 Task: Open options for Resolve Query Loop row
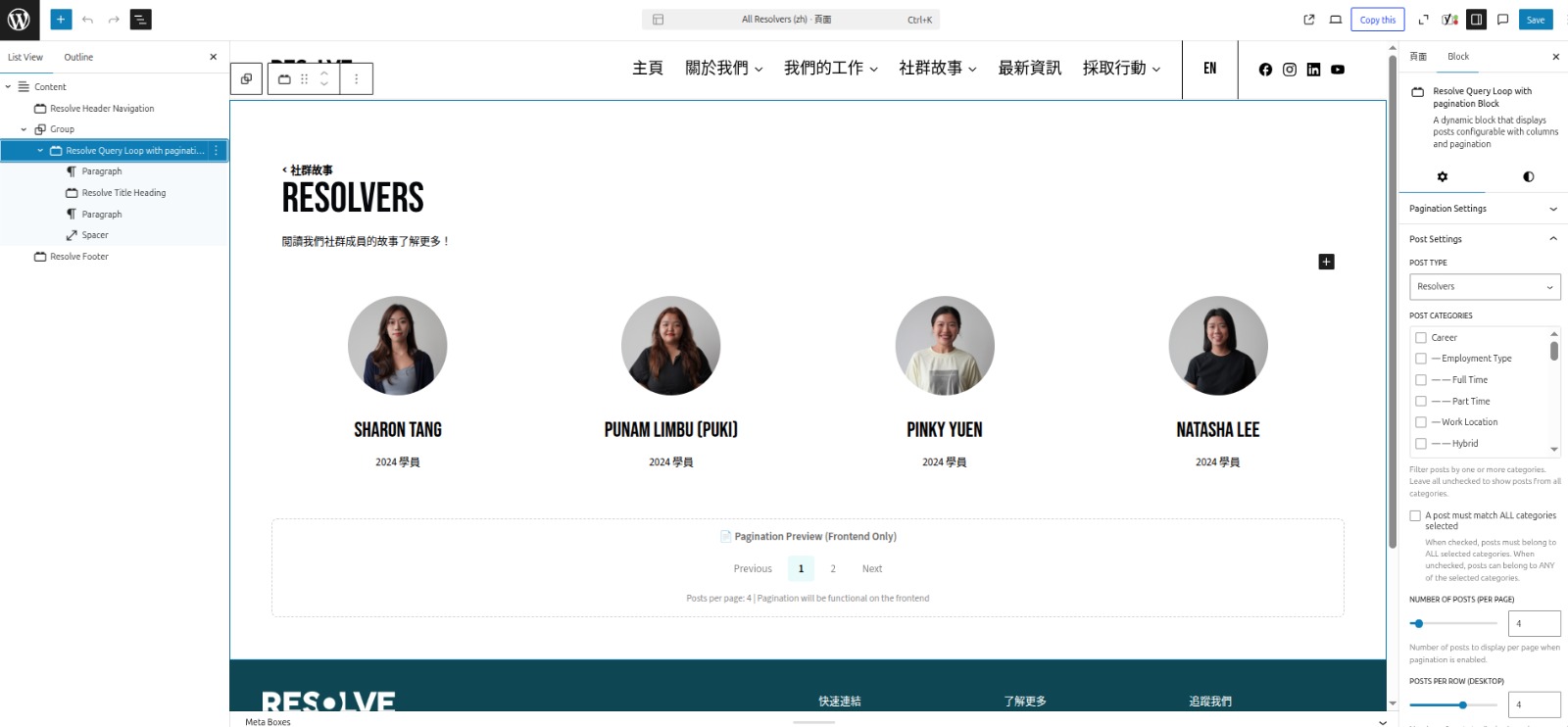(x=217, y=151)
